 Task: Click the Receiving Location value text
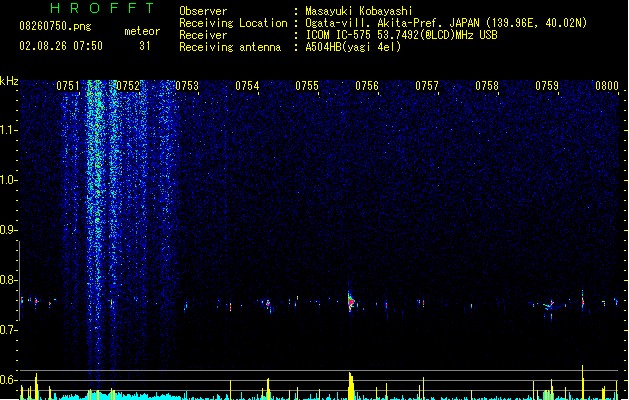[446, 23]
